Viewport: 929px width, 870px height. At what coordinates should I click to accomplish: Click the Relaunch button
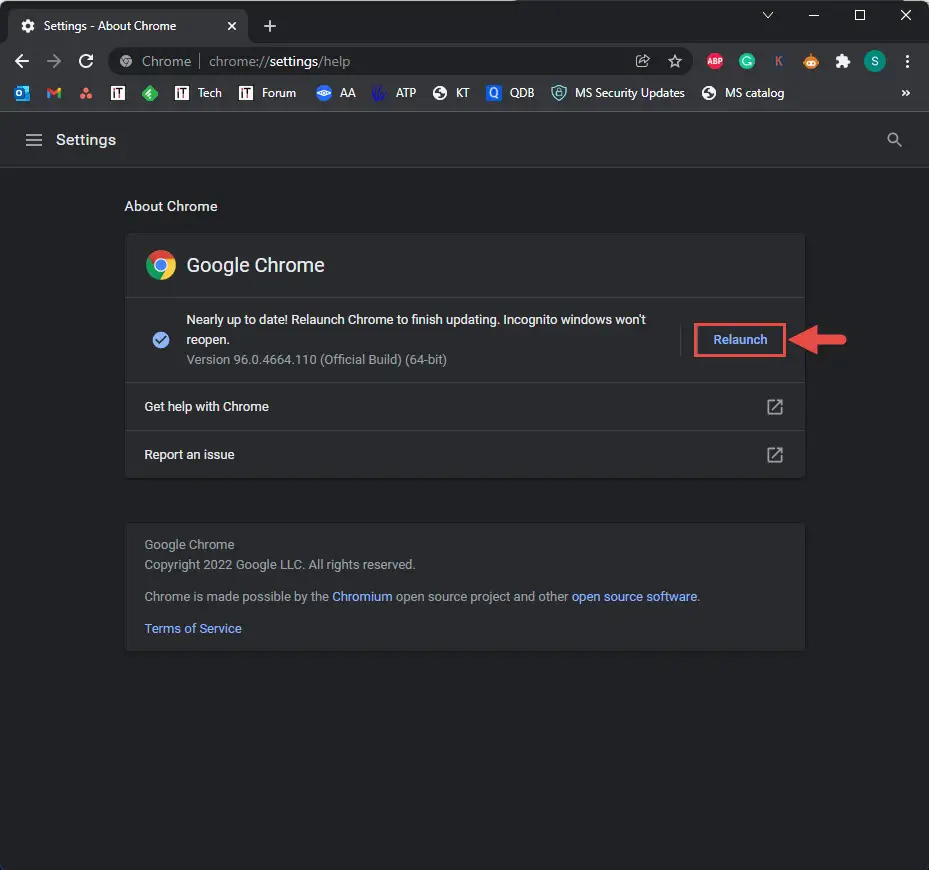pos(739,340)
